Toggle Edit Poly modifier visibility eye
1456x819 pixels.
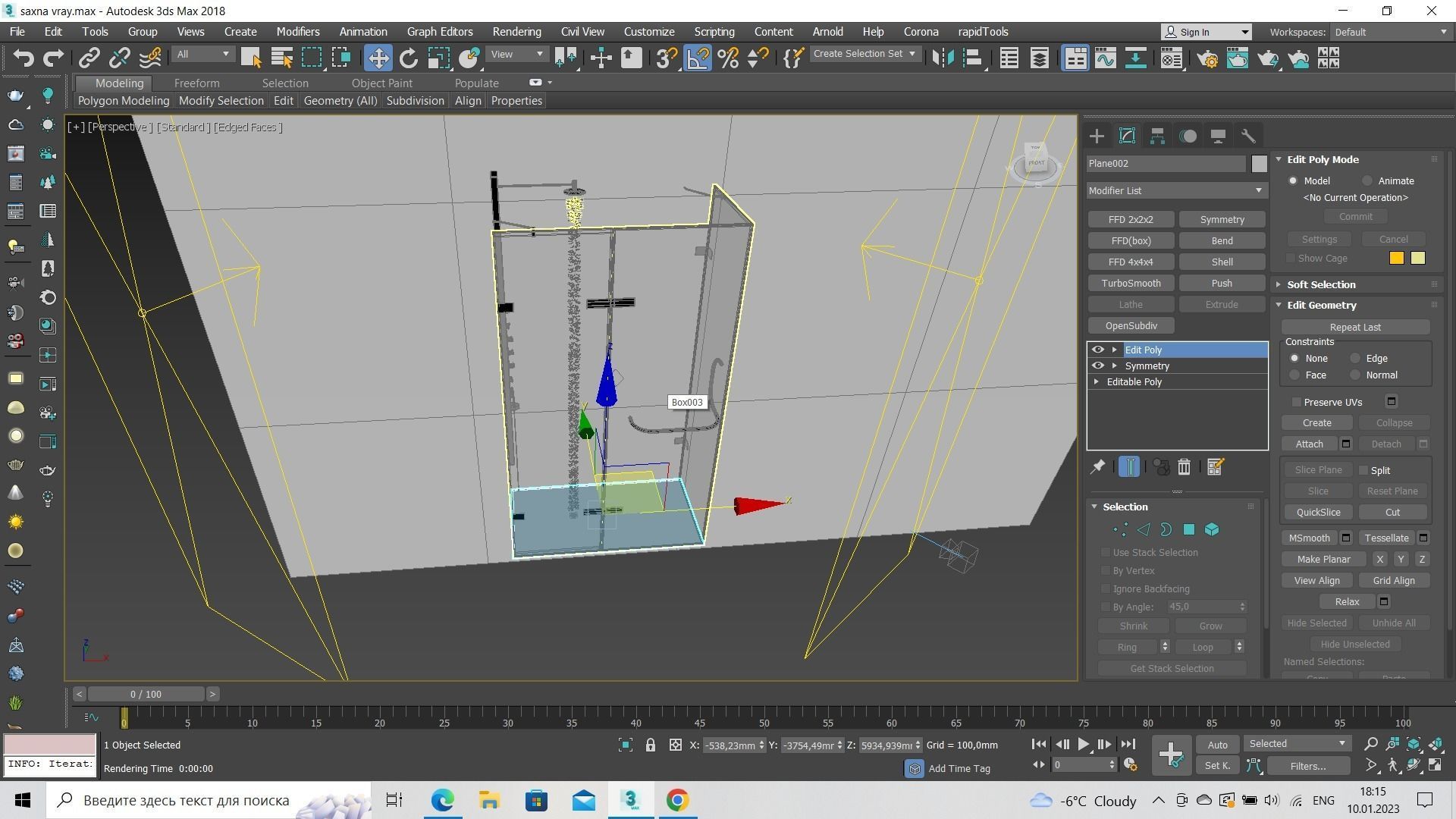click(1097, 350)
